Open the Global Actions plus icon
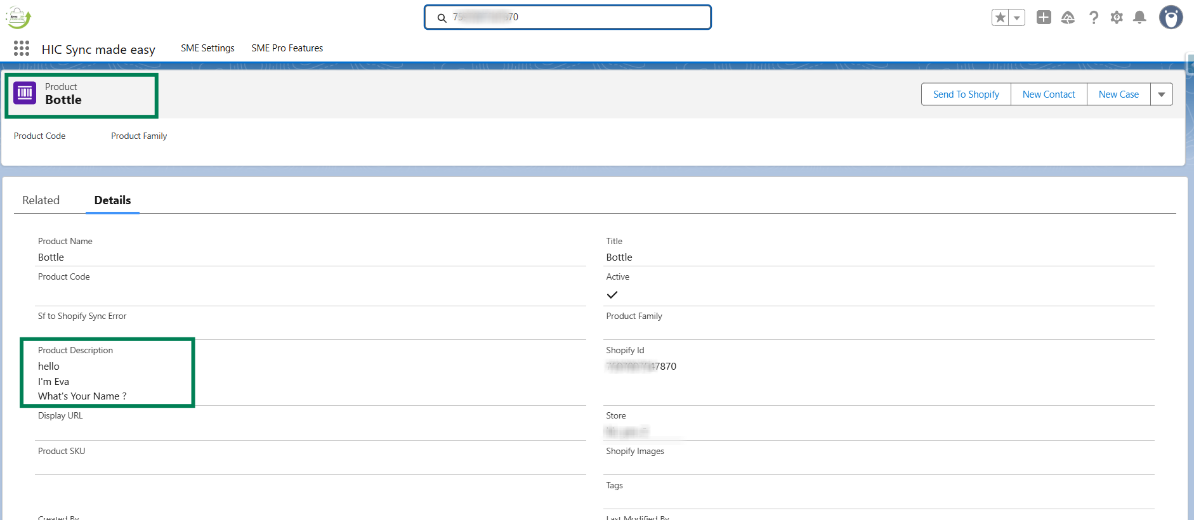Image resolution: width=1194 pixels, height=520 pixels. 1044,17
